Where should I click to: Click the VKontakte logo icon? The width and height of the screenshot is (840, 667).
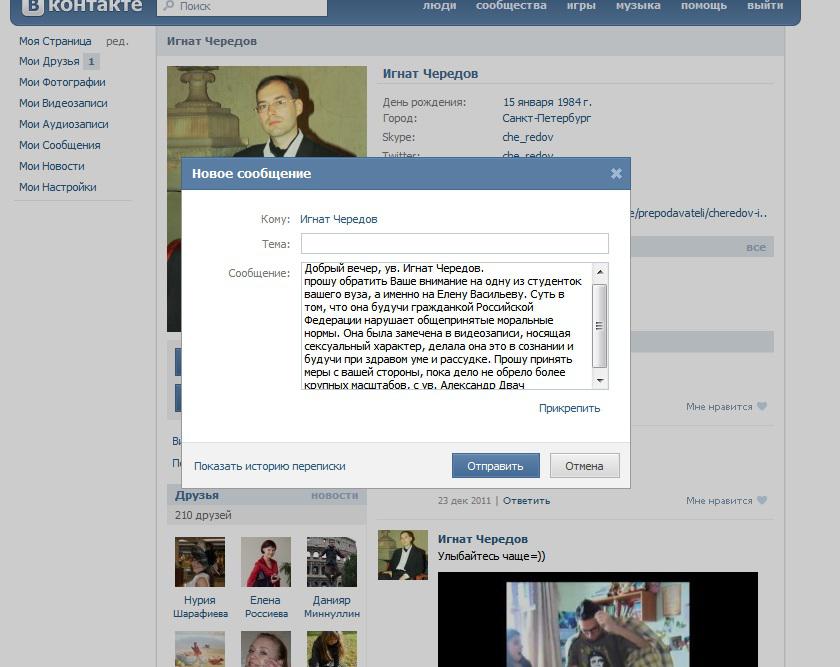[33, 6]
